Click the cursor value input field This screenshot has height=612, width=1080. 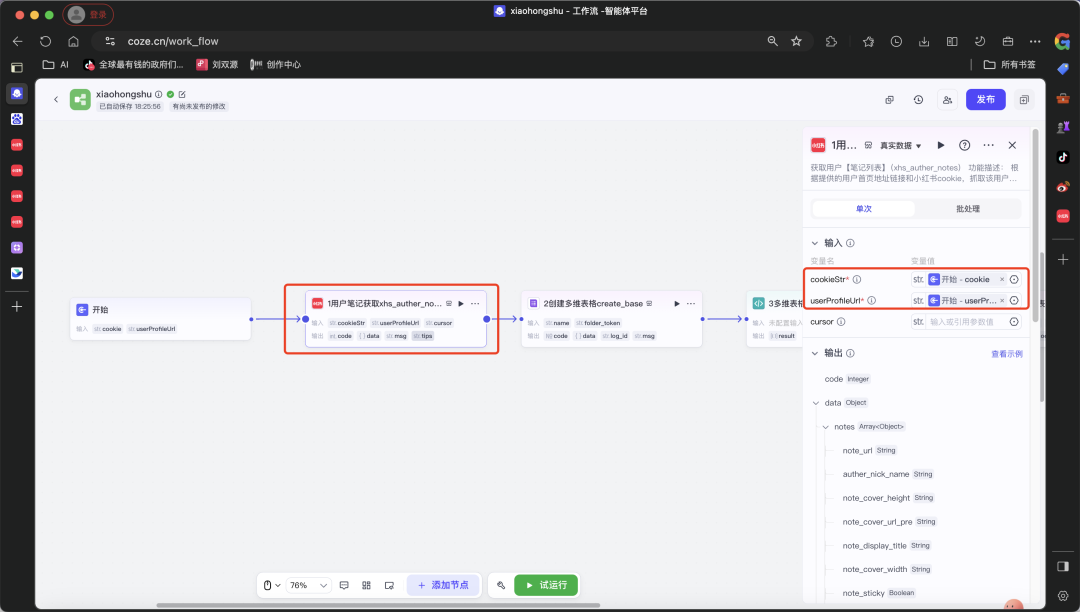tap(966, 322)
